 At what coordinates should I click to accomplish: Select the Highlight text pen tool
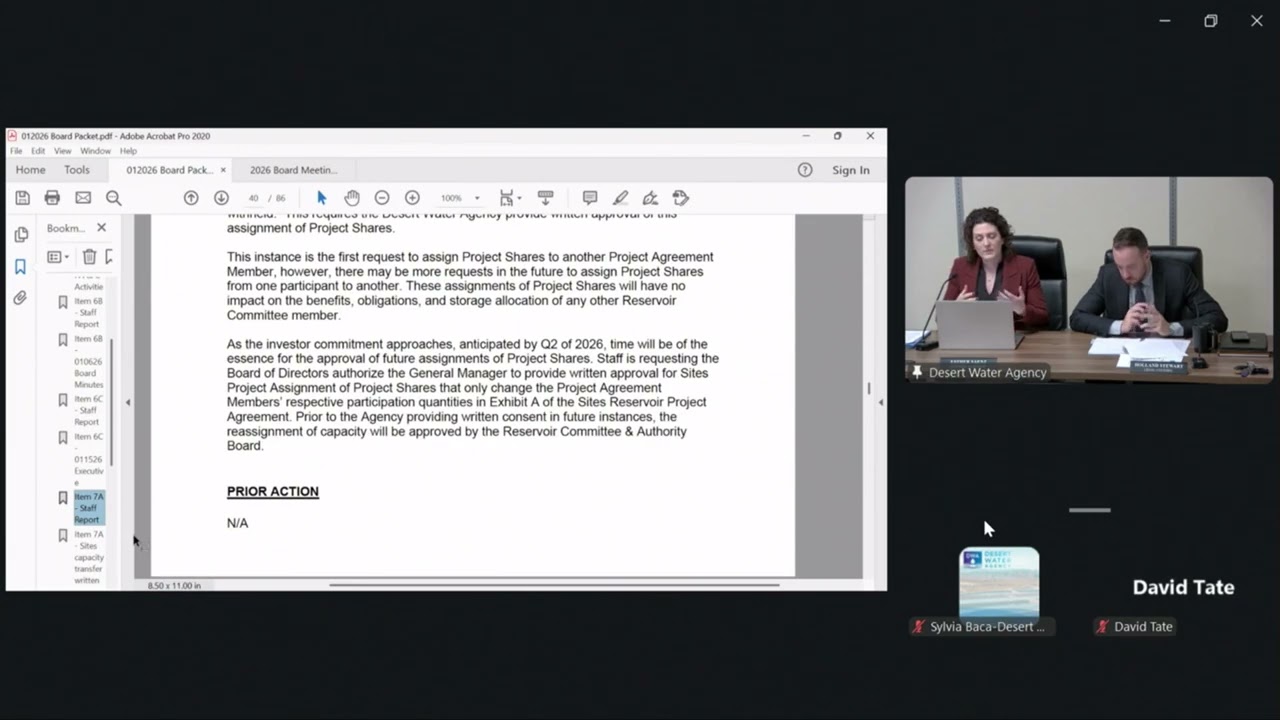coord(621,198)
